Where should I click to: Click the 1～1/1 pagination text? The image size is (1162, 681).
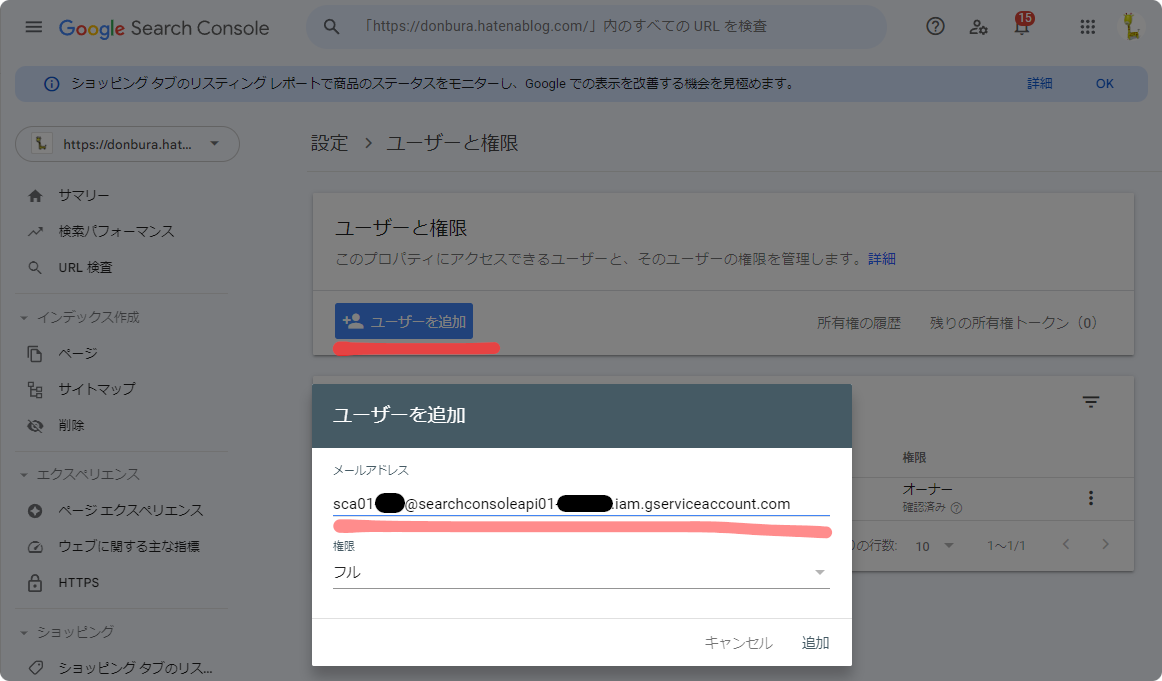click(x=1006, y=545)
